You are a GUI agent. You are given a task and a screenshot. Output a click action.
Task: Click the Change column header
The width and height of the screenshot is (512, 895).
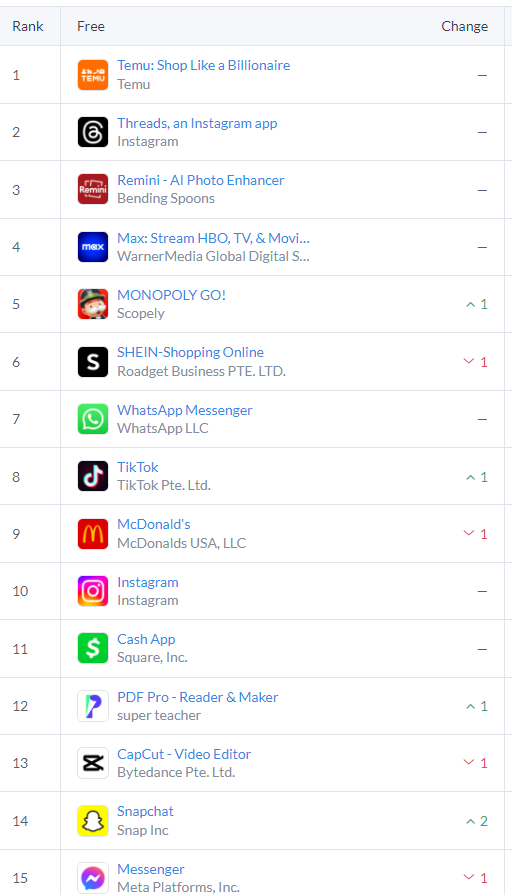coord(465,26)
